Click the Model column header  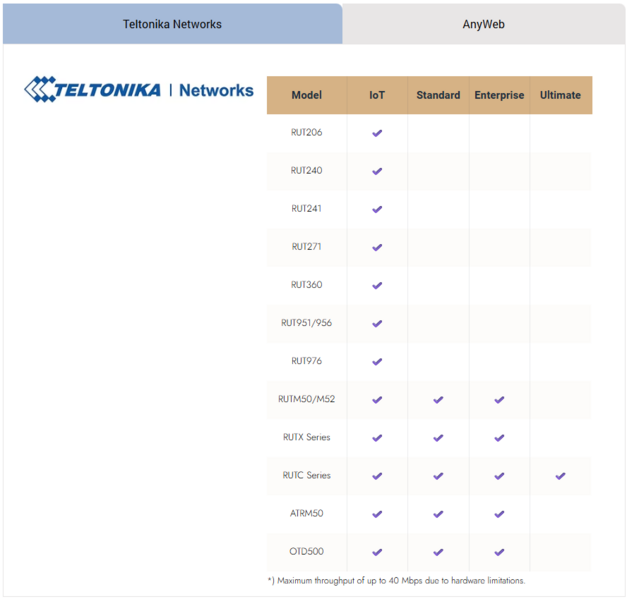click(x=307, y=95)
